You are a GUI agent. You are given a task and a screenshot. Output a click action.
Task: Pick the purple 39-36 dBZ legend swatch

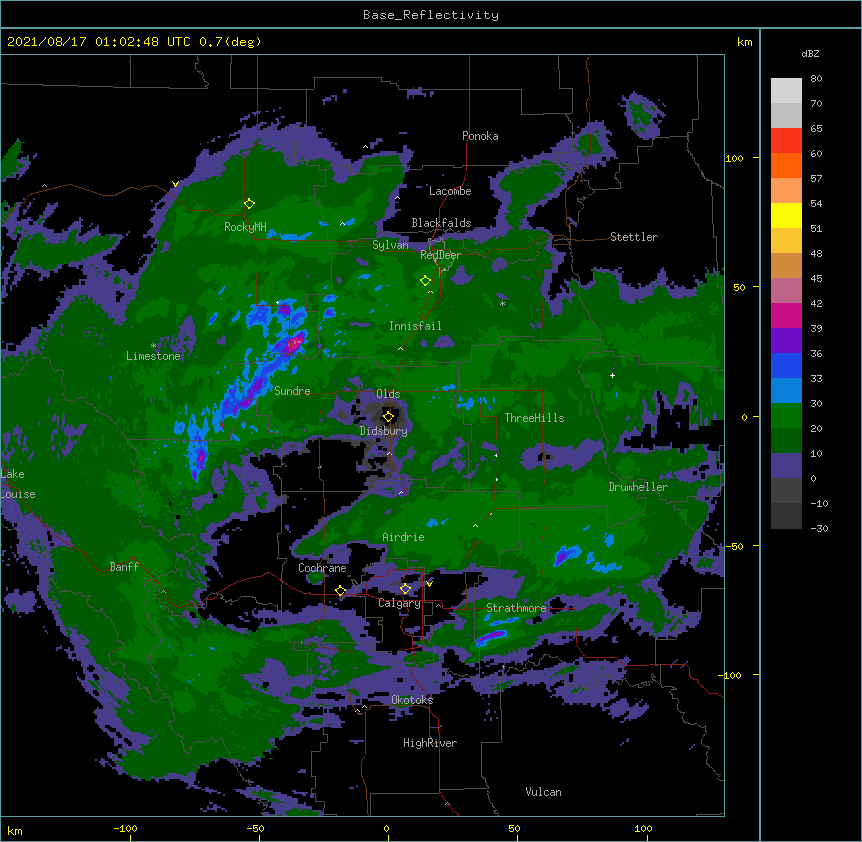tap(786, 340)
